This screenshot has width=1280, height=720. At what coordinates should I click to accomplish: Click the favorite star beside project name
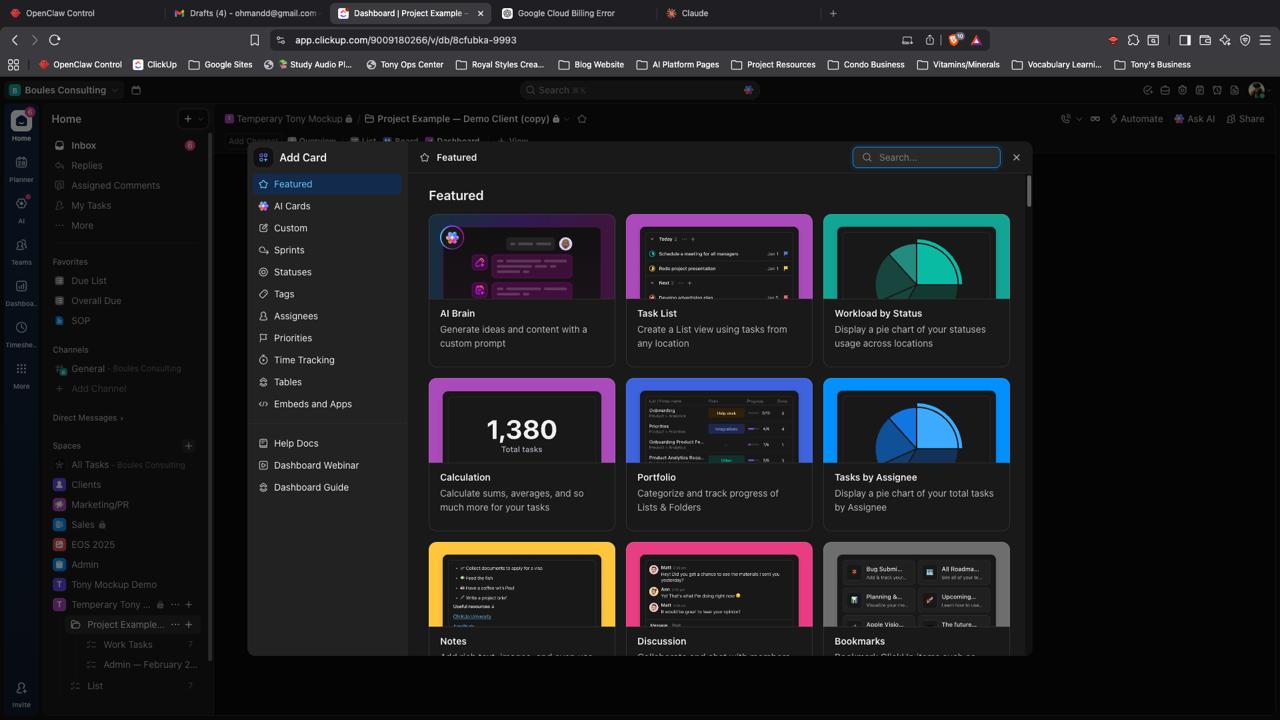pos(582,119)
